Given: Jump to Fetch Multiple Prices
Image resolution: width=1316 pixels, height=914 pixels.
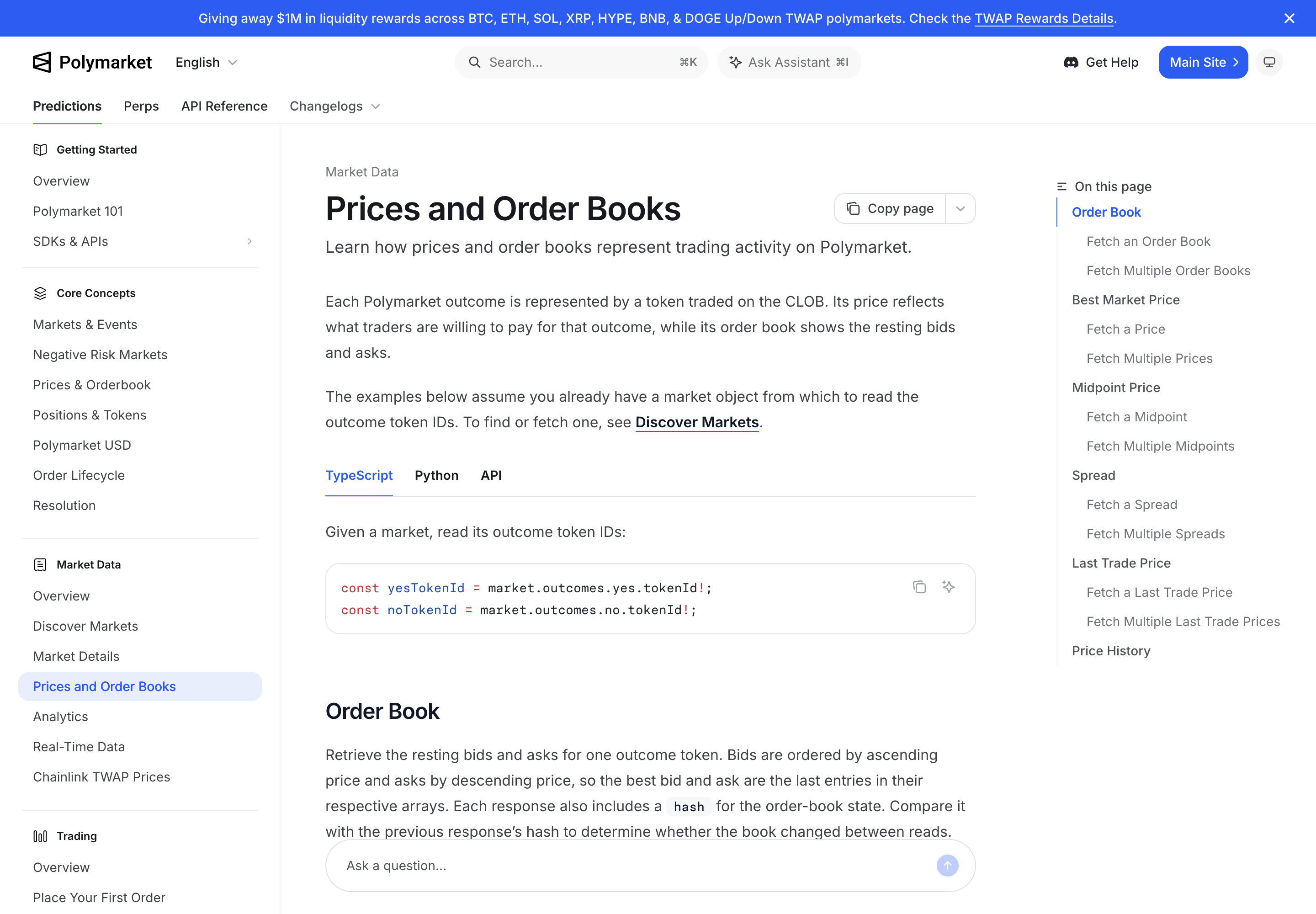Looking at the screenshot, I should pos(1149,358).
